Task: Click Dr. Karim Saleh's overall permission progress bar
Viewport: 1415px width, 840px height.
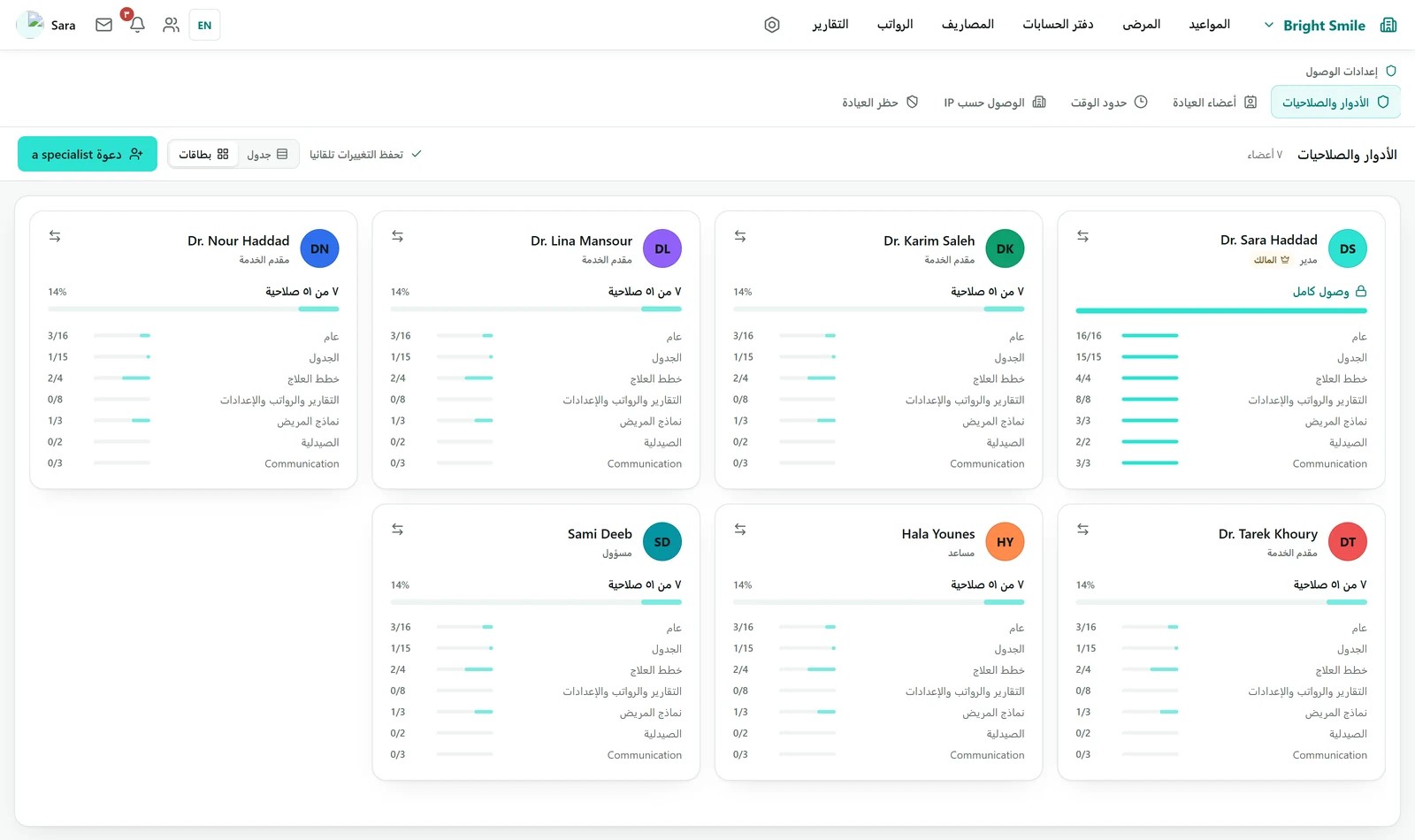Action: (879, 309)
